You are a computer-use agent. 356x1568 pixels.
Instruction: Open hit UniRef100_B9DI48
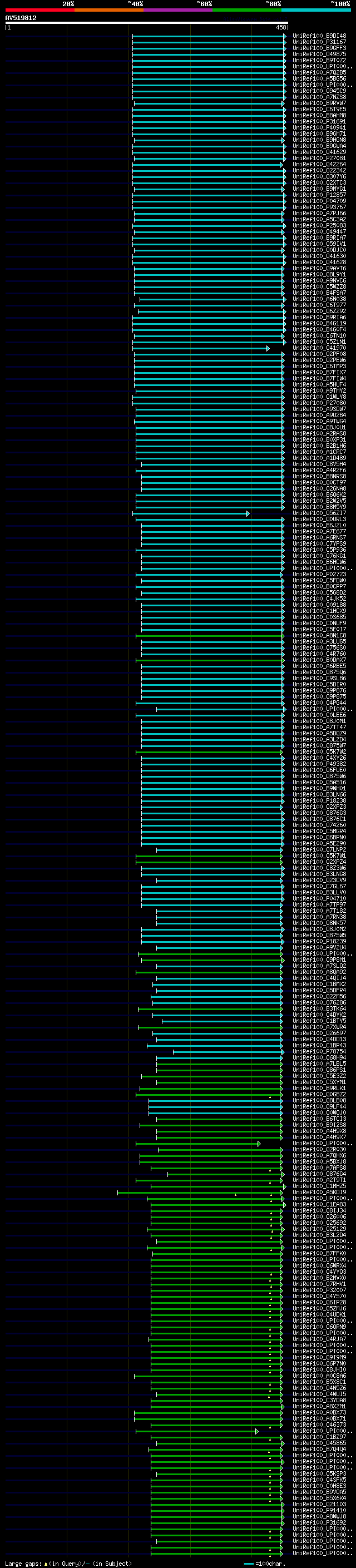pyautogui.click(x=319, y=36)
